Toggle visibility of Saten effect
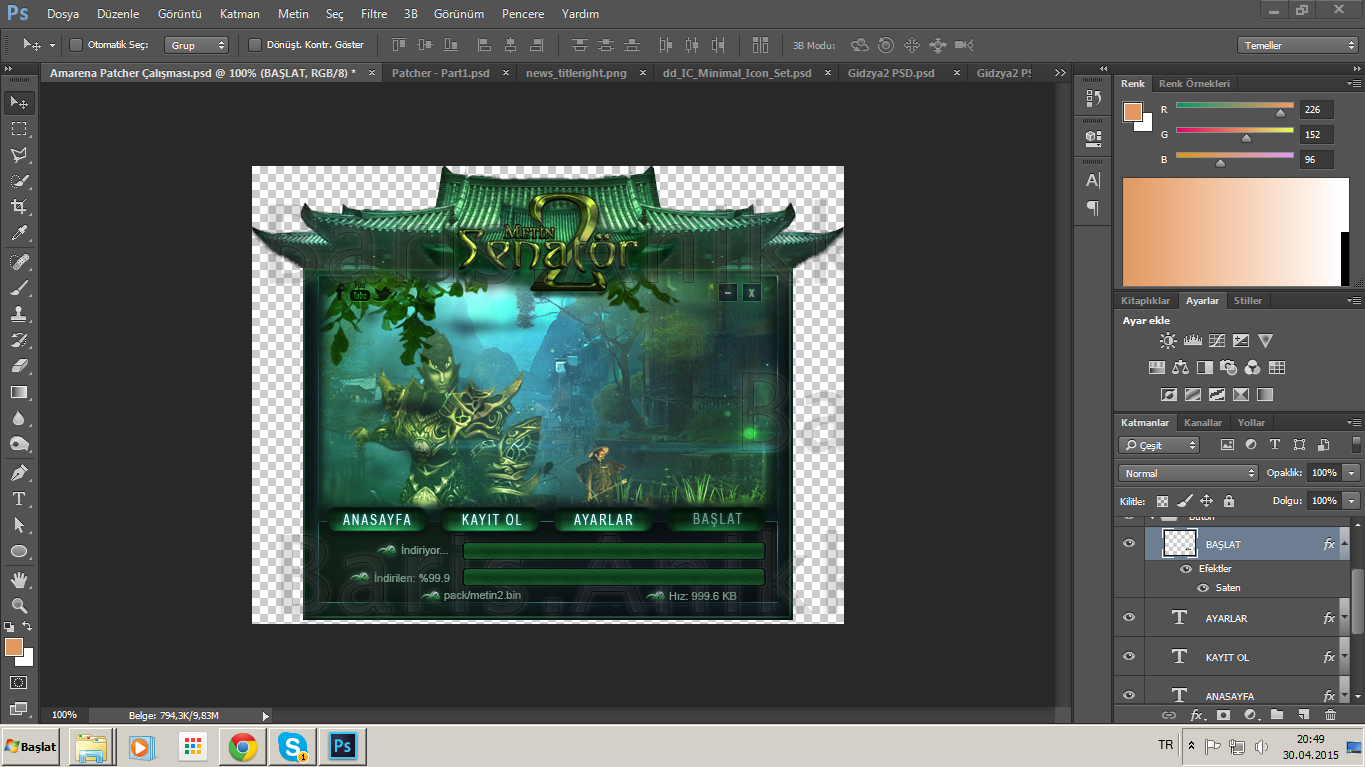The height and width of the screenshot is (767, 1365). [1203, 588]
